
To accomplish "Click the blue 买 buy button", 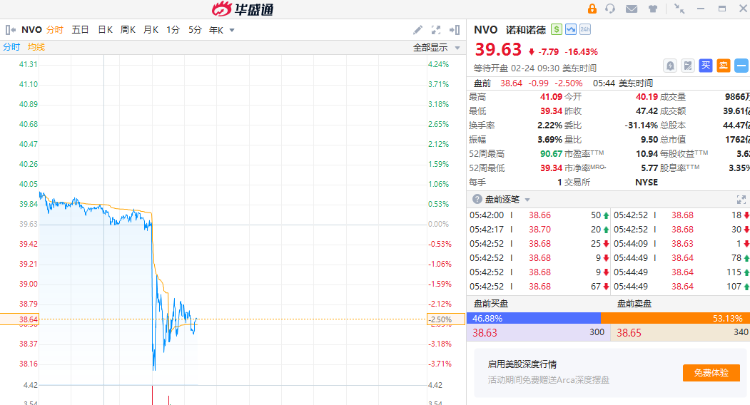I will (706, 66).
